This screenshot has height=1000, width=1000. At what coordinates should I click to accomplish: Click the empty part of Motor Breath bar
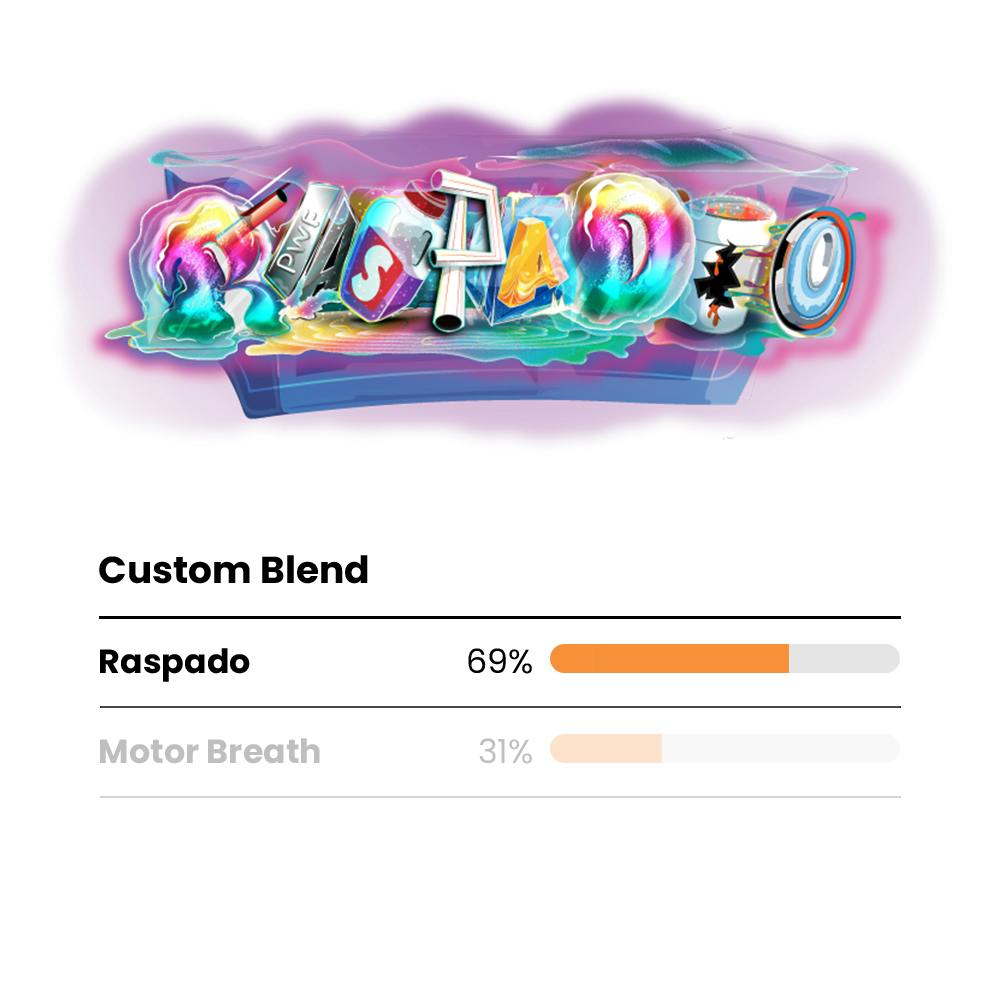(x=780, y=749)
